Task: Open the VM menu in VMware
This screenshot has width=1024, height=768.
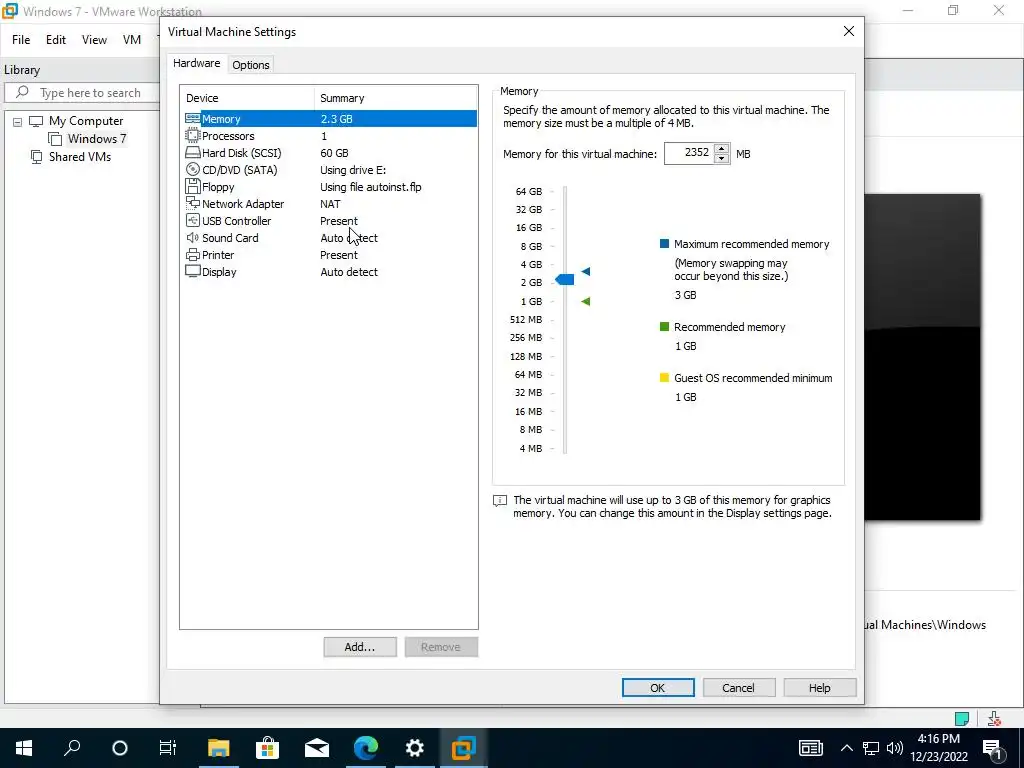Action: tap(132, 40)
